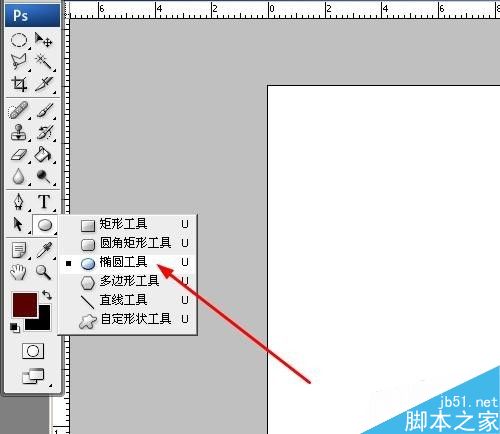Select the Notes tool
The image size is (500, 434).
(19, 250)
